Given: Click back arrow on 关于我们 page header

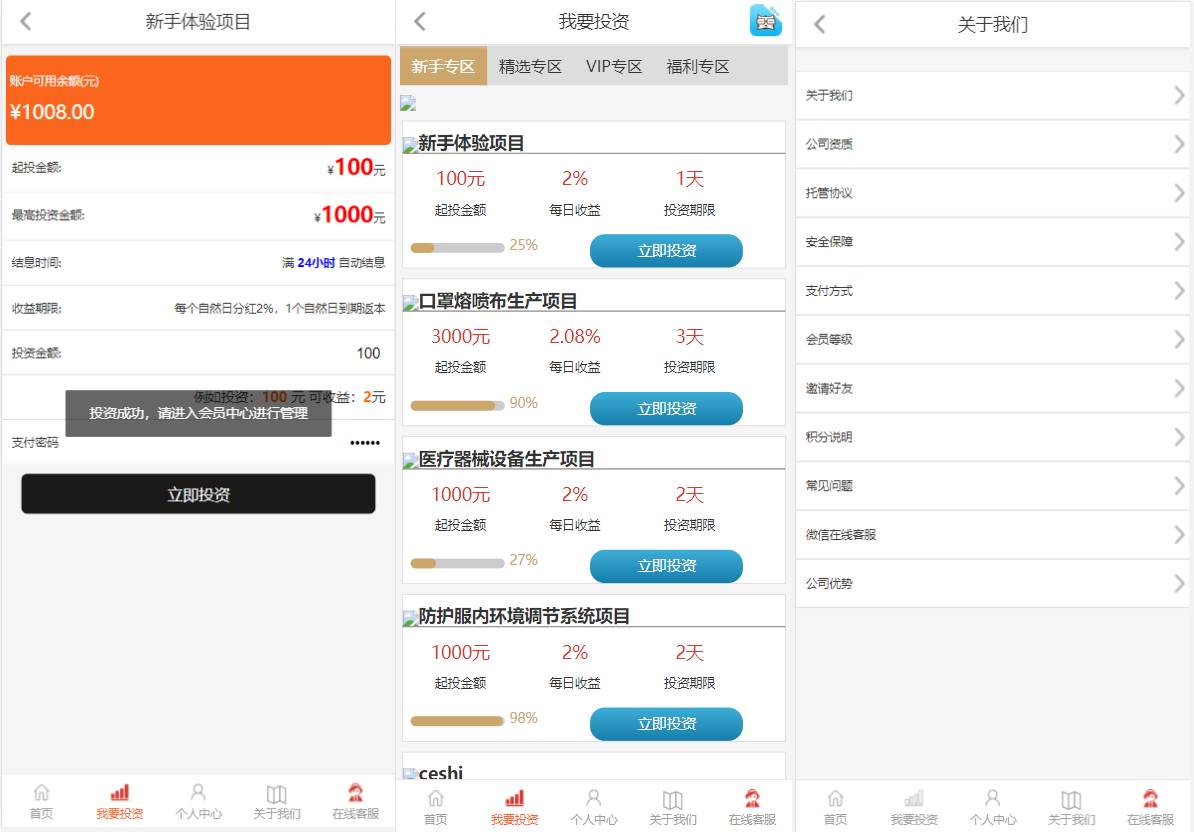Looking at the screenshot, I should [819, 24].
